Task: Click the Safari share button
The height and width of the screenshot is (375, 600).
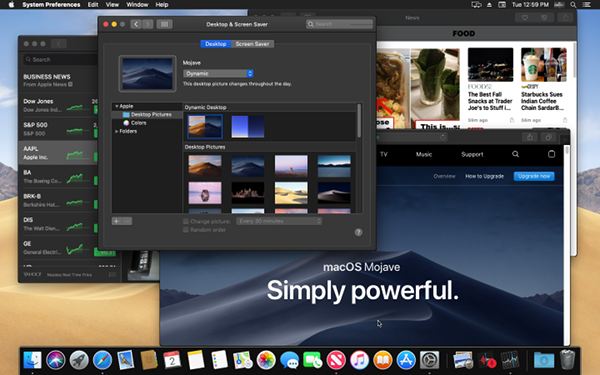Action: click(530, 137)
